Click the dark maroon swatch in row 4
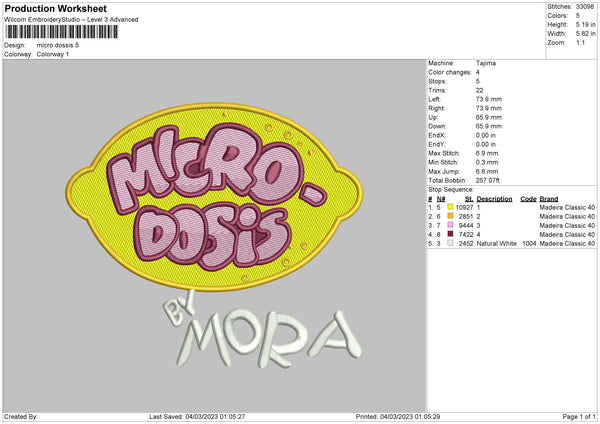The image size is (600, 424). tap(450, 234)
